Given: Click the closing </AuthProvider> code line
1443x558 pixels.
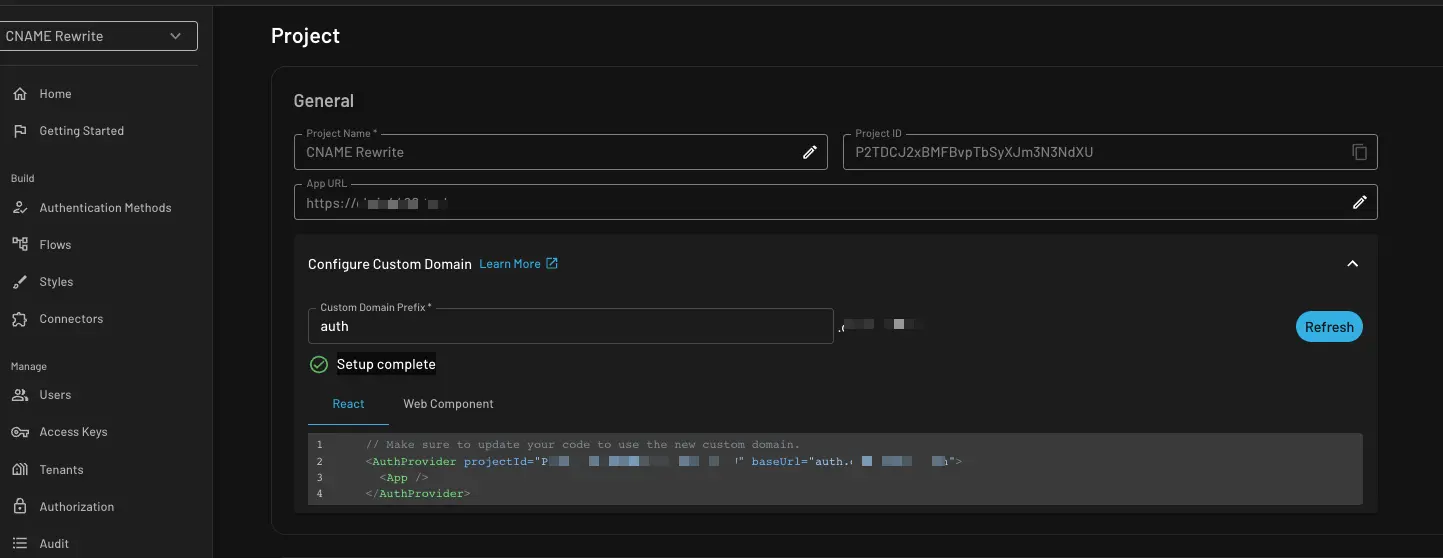Looking at the screenshot, I should pos(418,494).
